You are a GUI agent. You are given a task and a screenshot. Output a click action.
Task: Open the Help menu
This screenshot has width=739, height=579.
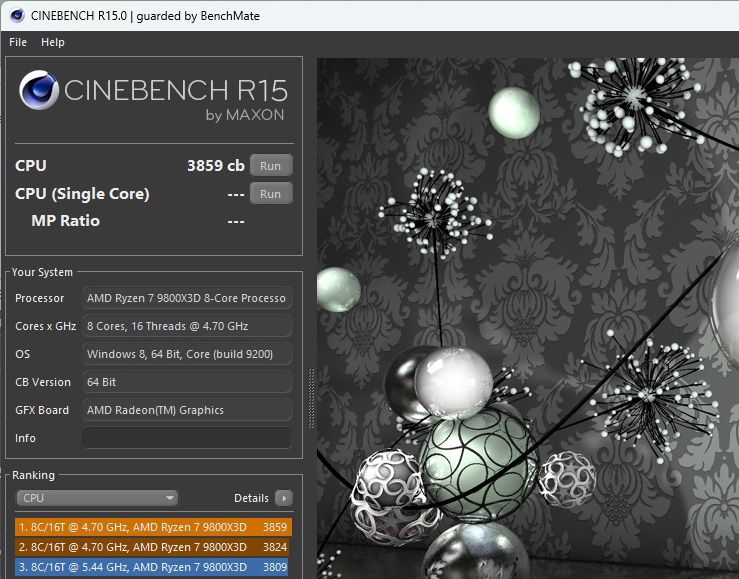(x=53, y=42)
